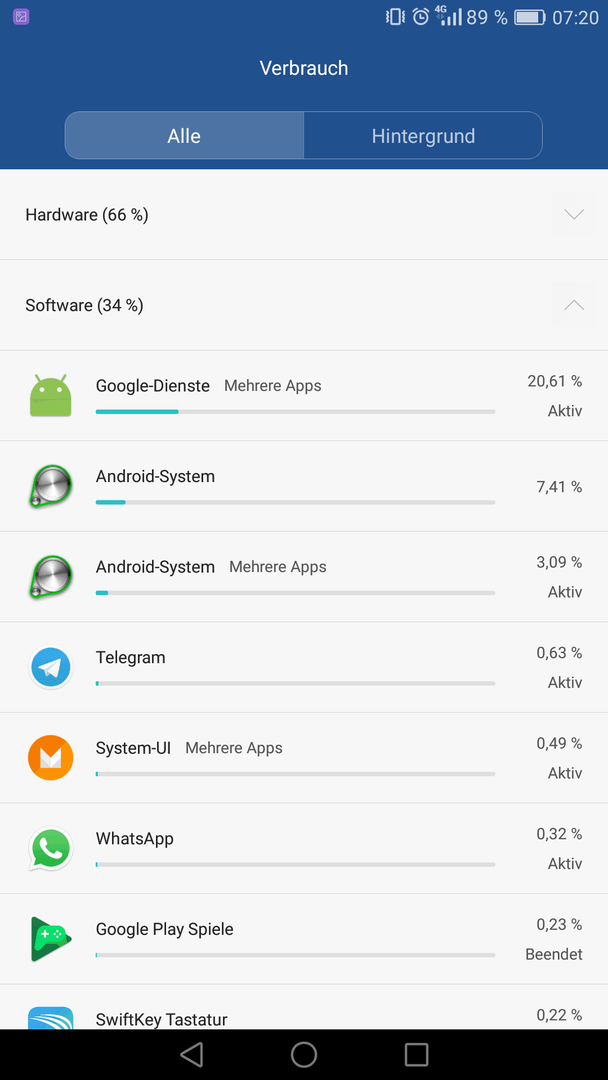The height and width of the screenshot is (1080, 608).
Task: Tap the battery indicator in status bar
Action: pyautogui.click(x=530, y=17)
